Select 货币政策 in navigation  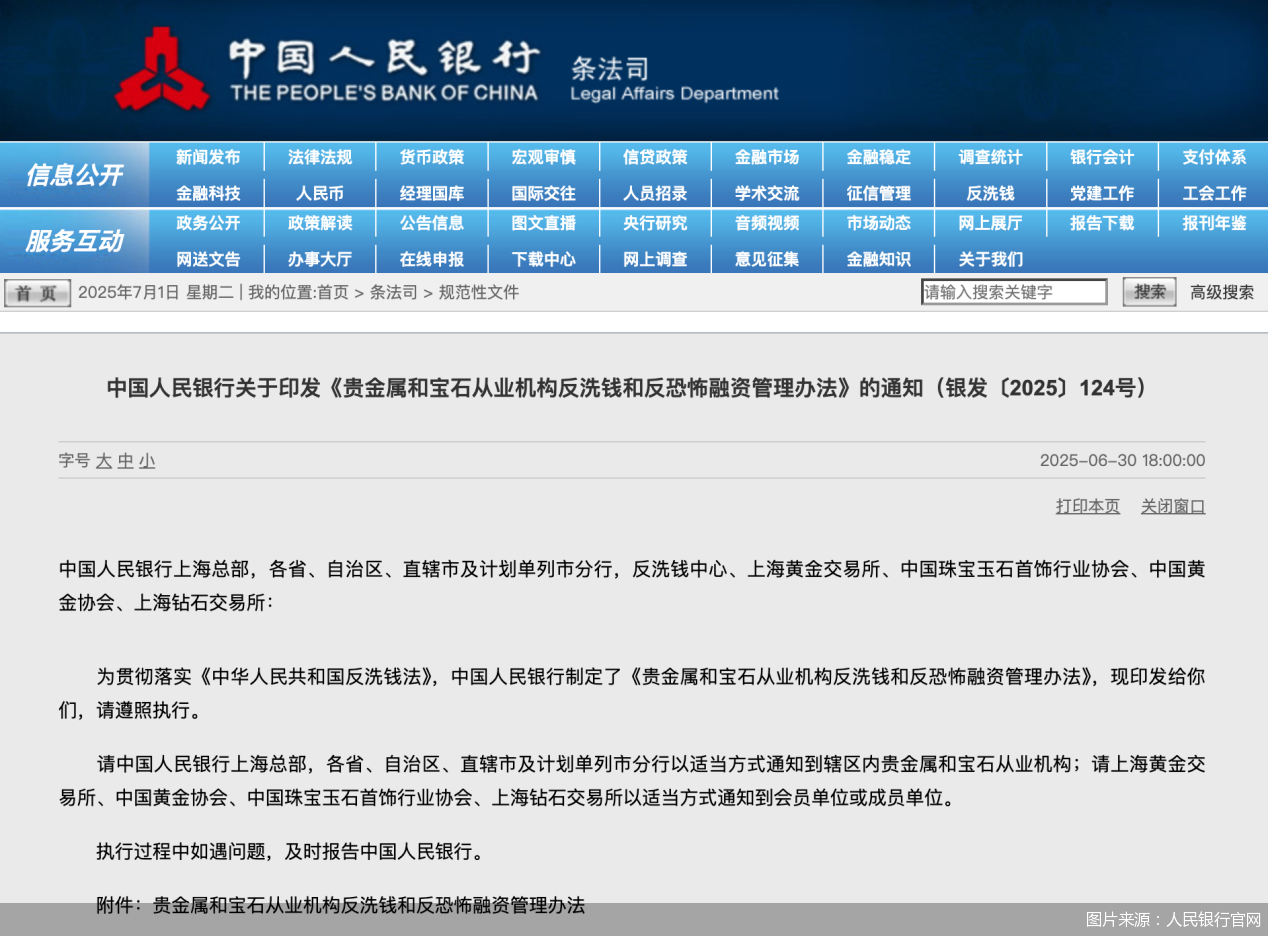click(432, 157)
